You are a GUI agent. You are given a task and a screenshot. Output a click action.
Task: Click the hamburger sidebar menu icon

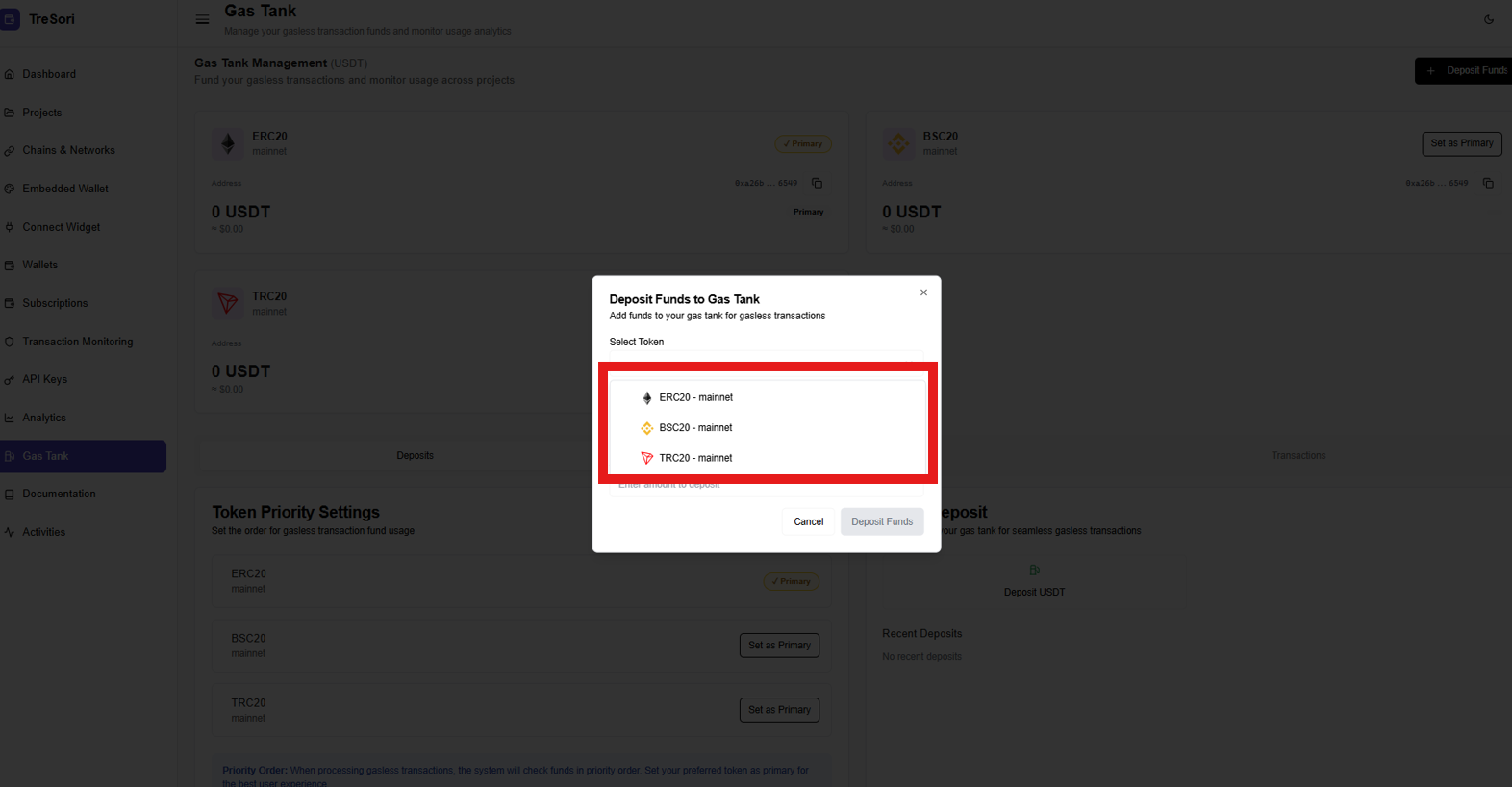point(202,19)
